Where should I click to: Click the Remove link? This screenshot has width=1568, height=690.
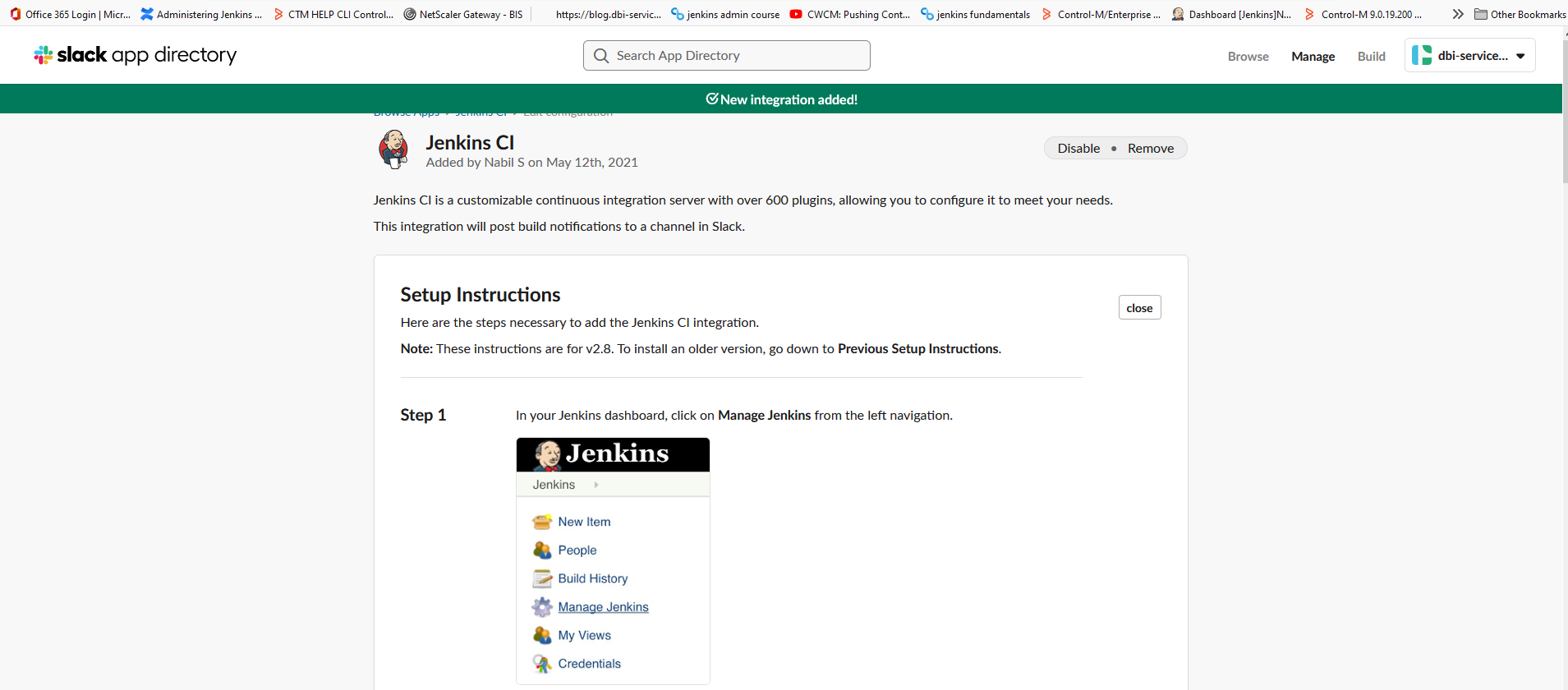(1150, 148)
